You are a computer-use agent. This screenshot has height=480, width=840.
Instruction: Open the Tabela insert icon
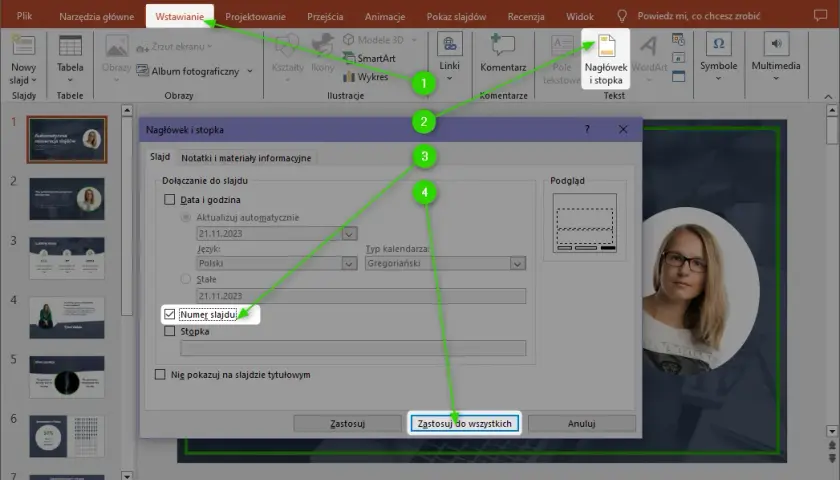tap(70, 45)
